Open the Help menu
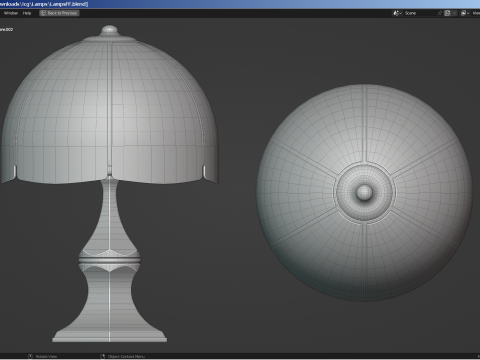The width and height of the screenshot is (480, 360). point(27,13)
